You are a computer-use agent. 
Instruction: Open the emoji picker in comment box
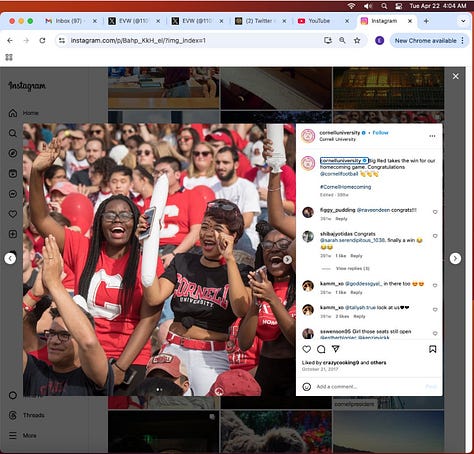coord(307,387)
